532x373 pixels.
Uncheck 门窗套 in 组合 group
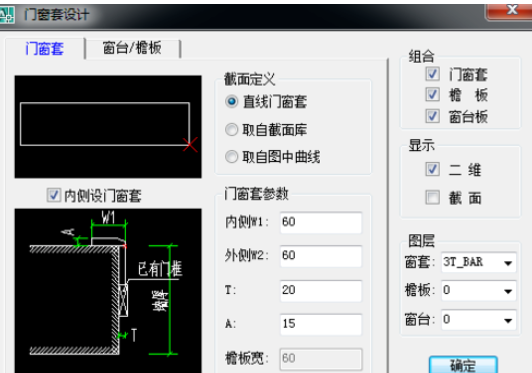[433, 74]
